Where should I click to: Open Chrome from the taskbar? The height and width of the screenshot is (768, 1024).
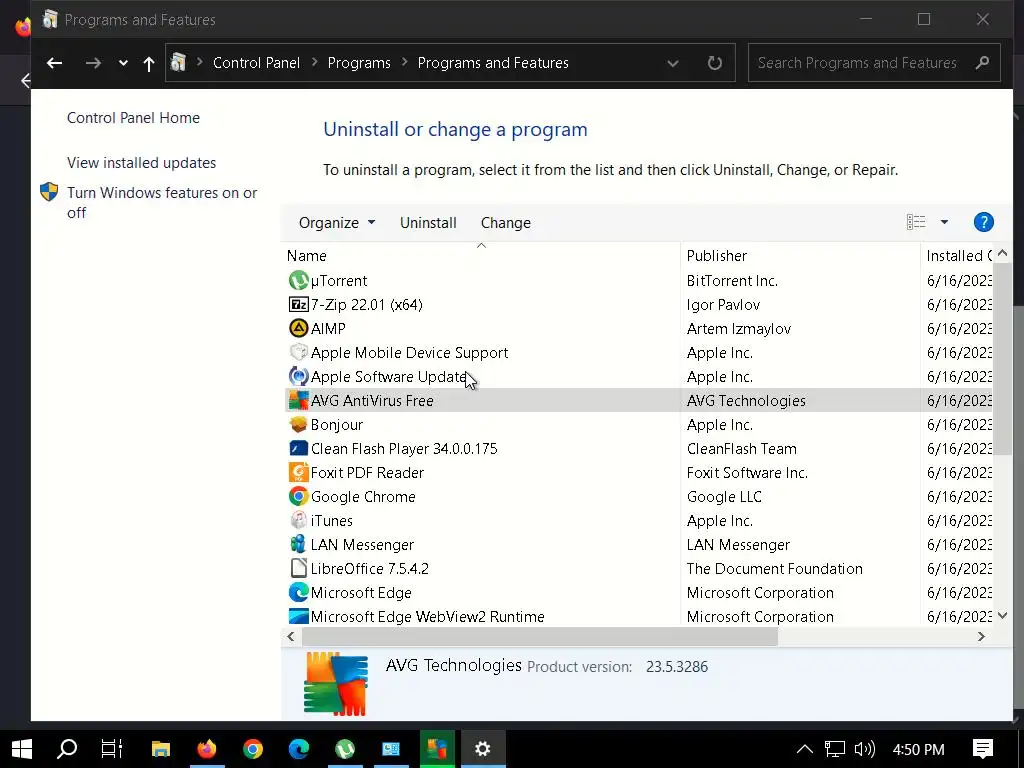click(253, 749)
